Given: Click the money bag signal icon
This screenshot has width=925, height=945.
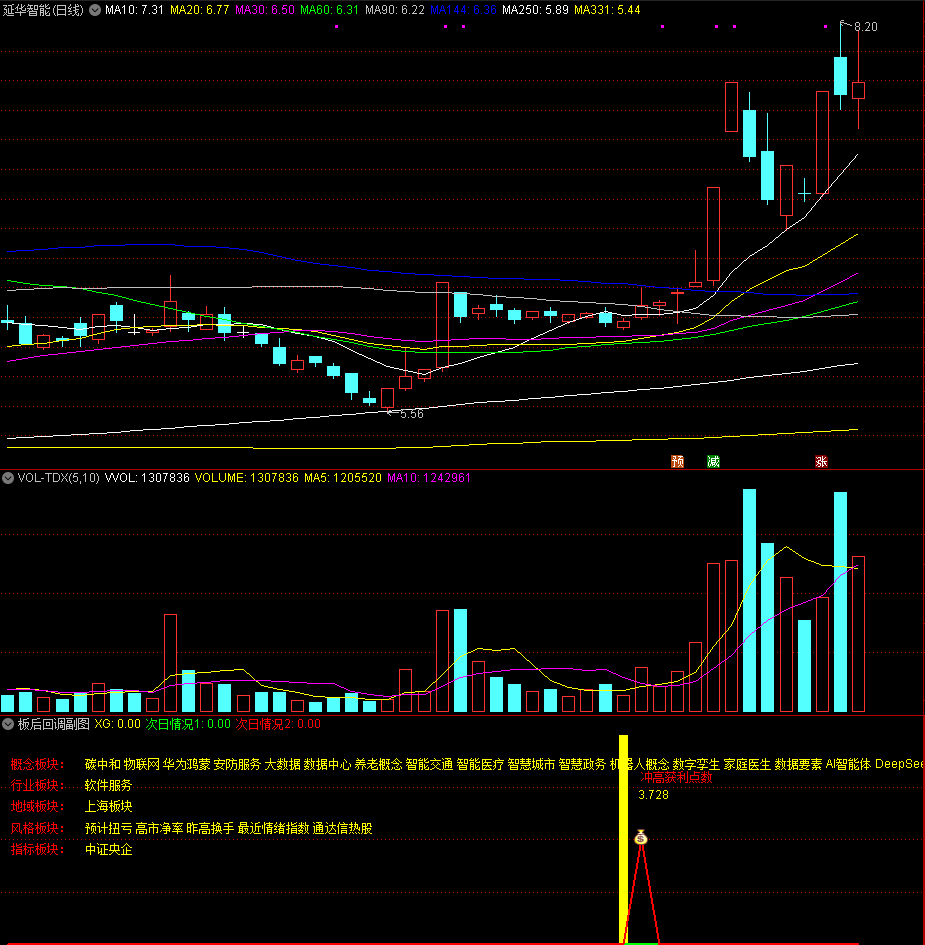Looking at the screenshot, I should [640, 838].
